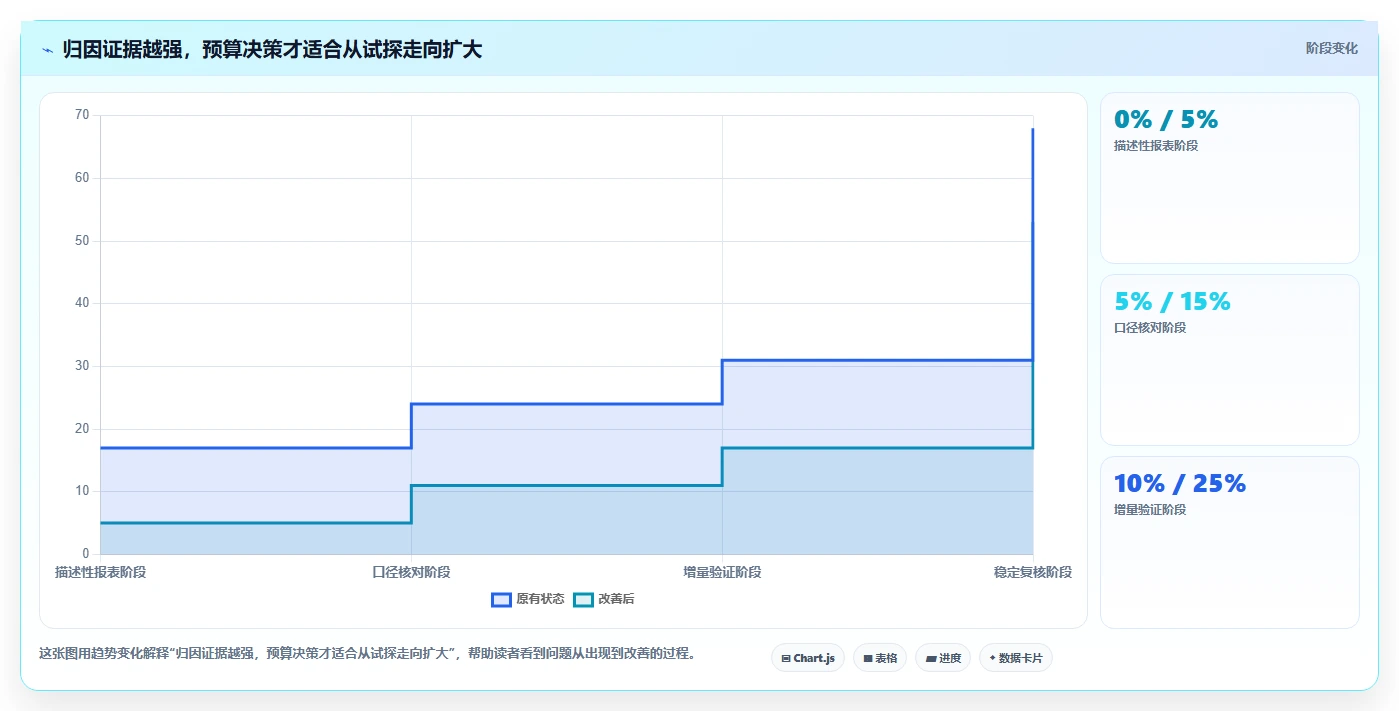Viewport: 1399px width, 711px height.
Task: Click the 数据卡片 tag pill
Action: pos(1016,658)
